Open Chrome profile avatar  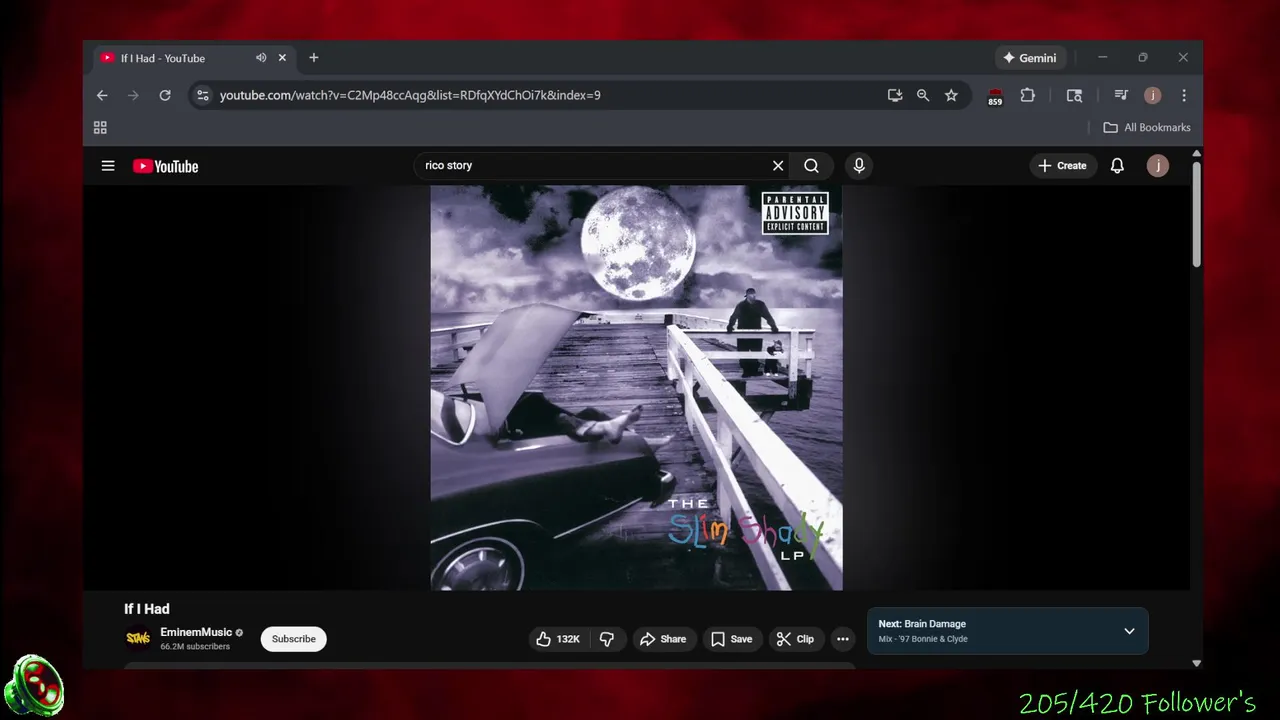(x=1153, y=95)
